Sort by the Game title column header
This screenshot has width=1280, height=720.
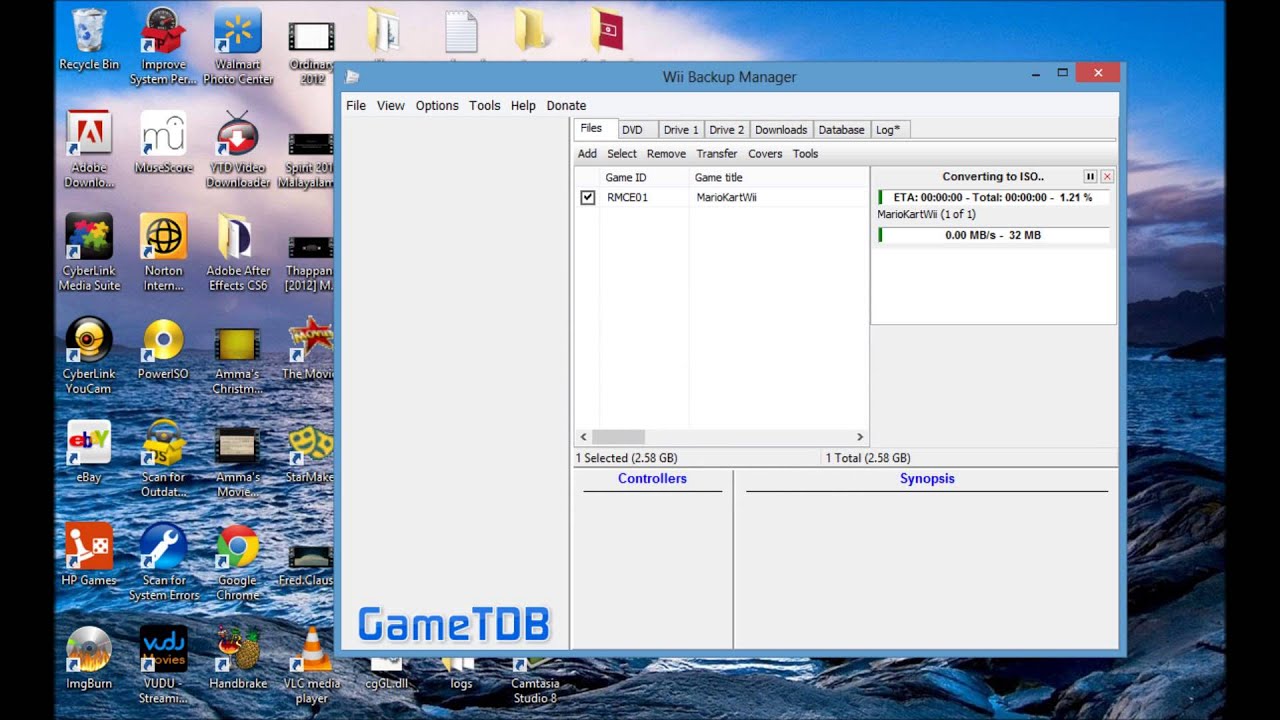click(779, 178)
